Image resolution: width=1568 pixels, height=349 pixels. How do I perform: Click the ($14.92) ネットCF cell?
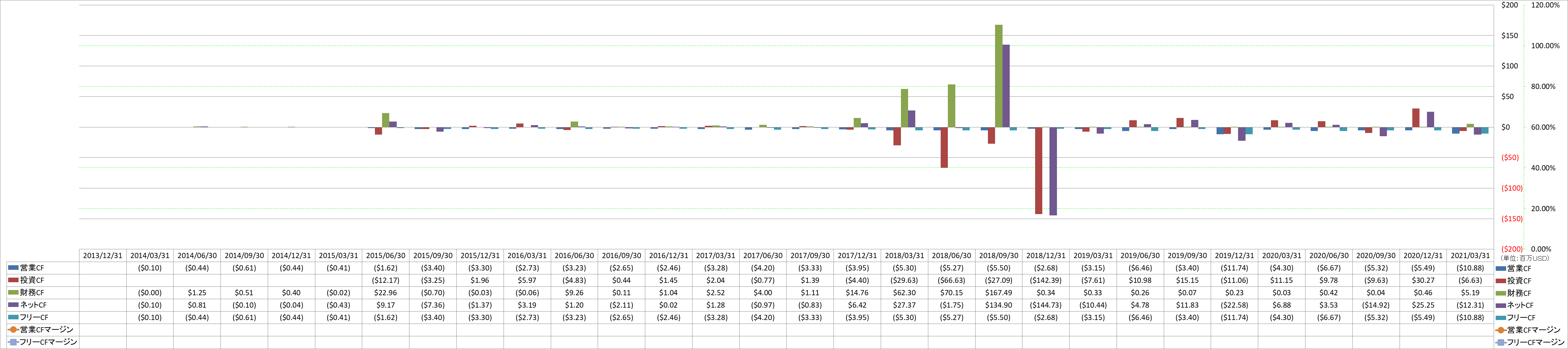tap(1376, 305)
